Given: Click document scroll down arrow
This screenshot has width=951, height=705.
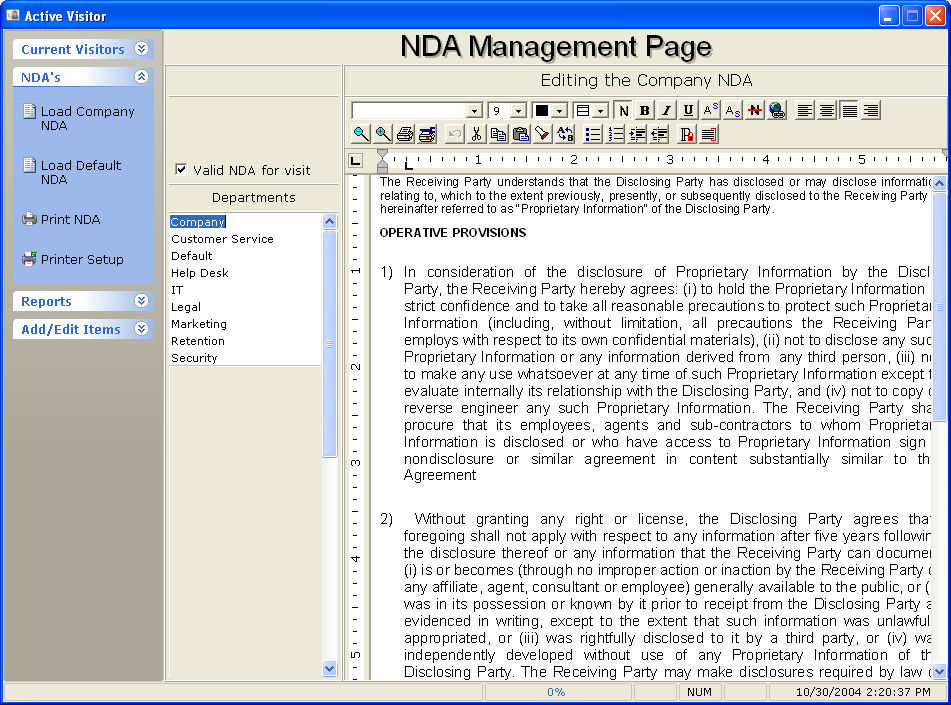Looking at the screenshot, I should (939, 672).
